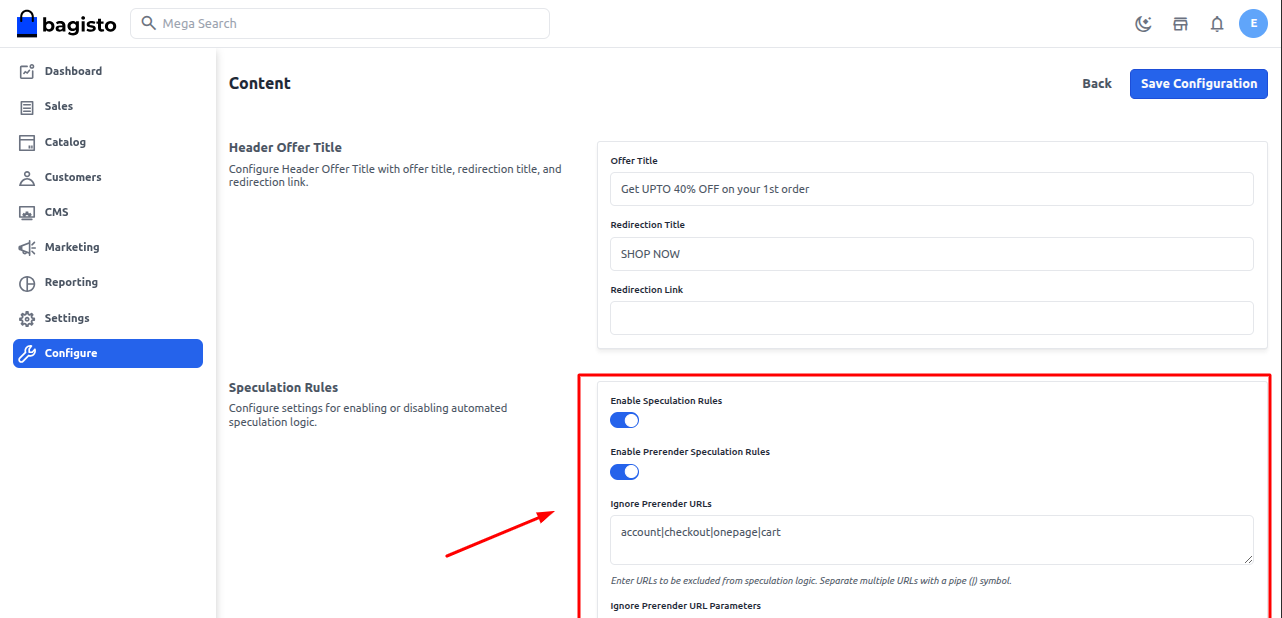The width and height of the screenshot is (1282, 618).
Task: Turn off Enable Prerender Speculation Rules
Action: (x=624, y=471)
